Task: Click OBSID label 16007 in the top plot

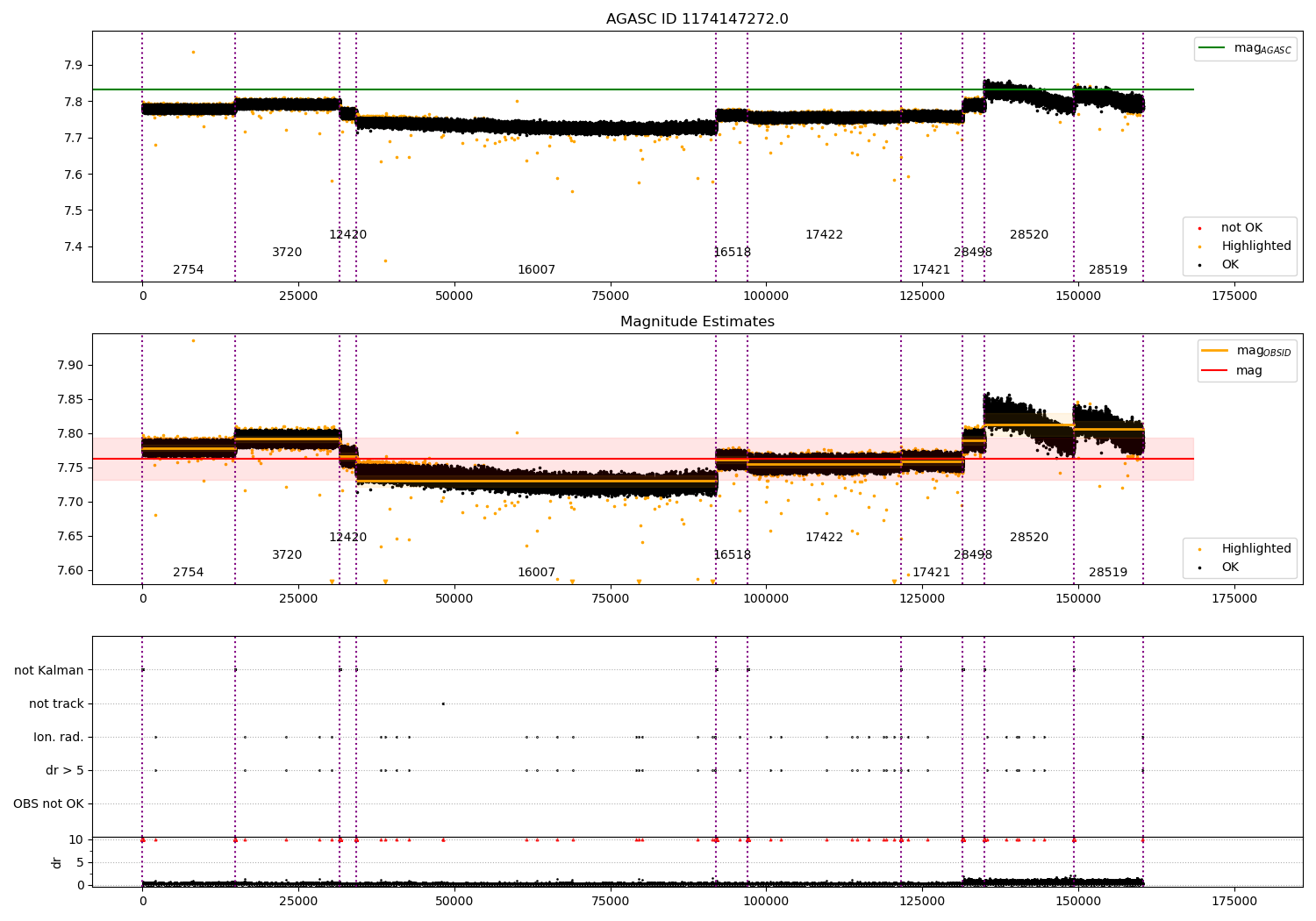Action: pyautogui.click(x=536, y=270)
